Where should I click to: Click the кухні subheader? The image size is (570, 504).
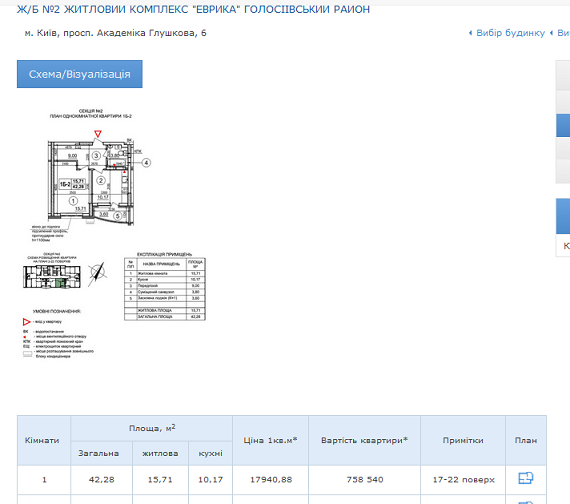point(210,453)
